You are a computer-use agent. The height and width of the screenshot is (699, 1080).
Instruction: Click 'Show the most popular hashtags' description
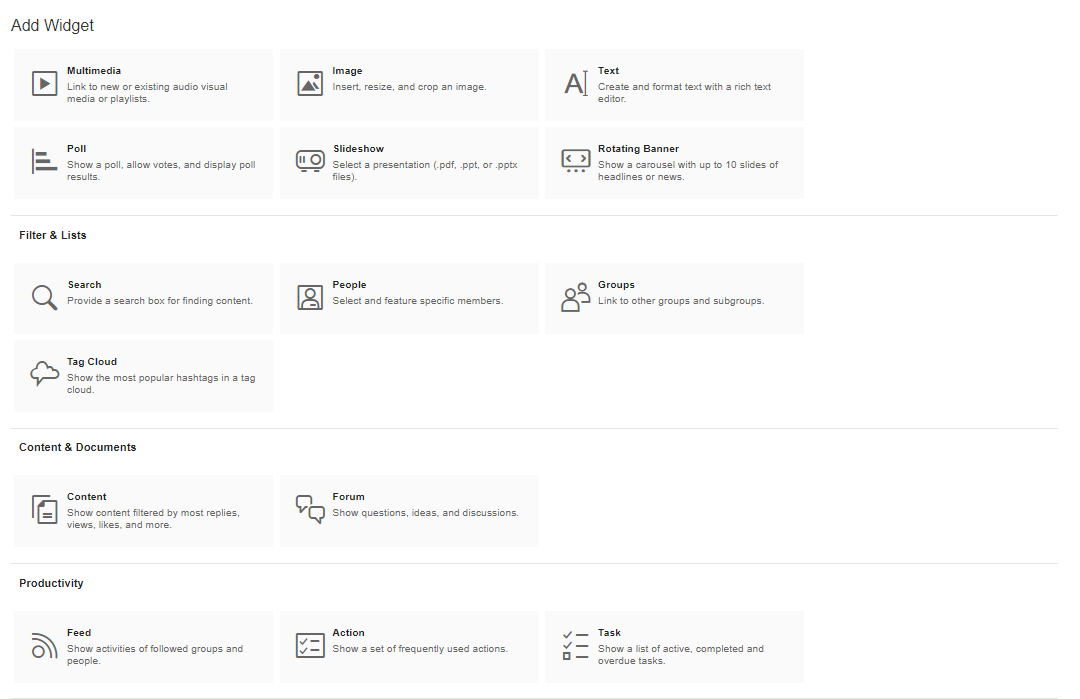pyautogui.click(x=161, y=384)
